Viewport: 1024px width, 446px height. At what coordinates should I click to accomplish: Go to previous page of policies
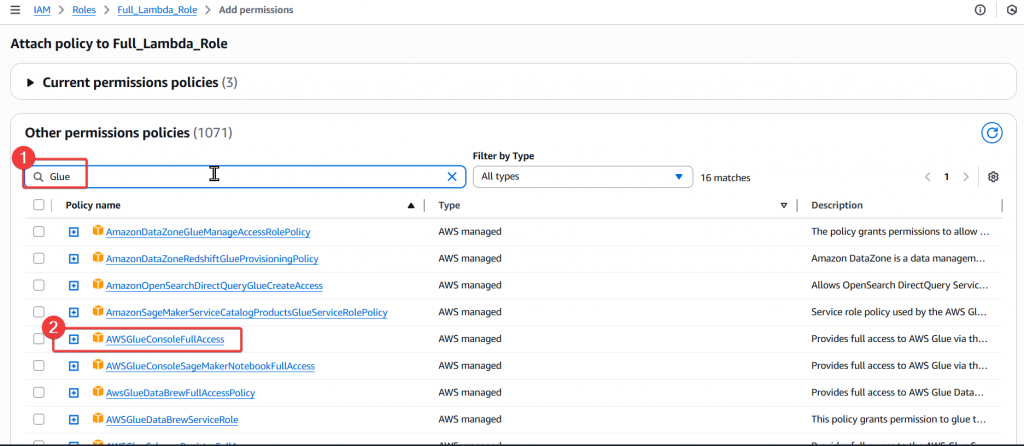(x=927, y=177)
